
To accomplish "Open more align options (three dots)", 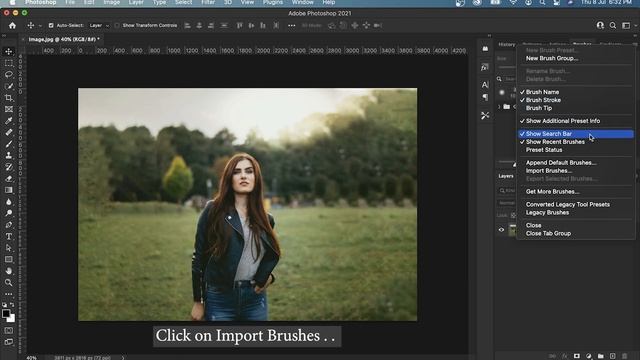I will pyautogui.click(x=291, y=25).
